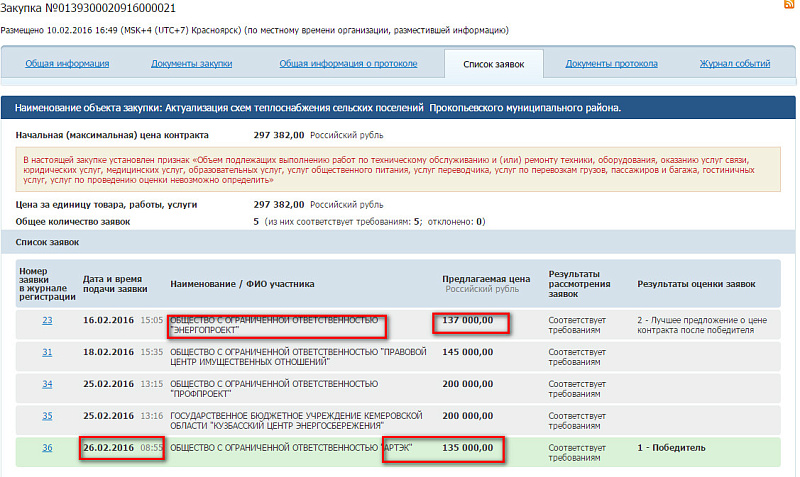Open winning application number 36 link
The image size is (800, 477).
[x=47, y=448]
